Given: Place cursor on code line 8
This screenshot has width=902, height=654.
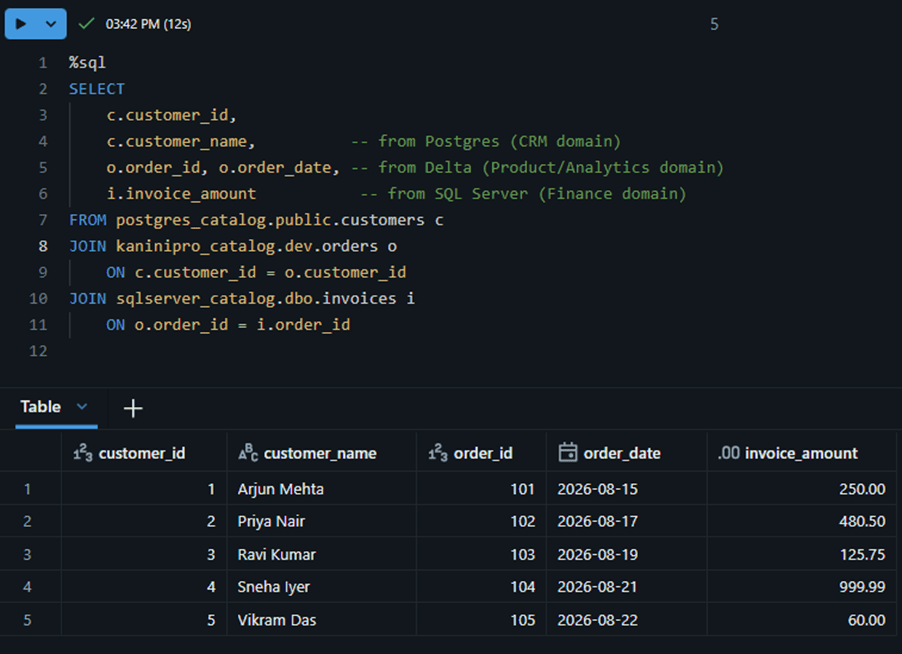Looking at the screenshot, I should [x=233, y=246].
